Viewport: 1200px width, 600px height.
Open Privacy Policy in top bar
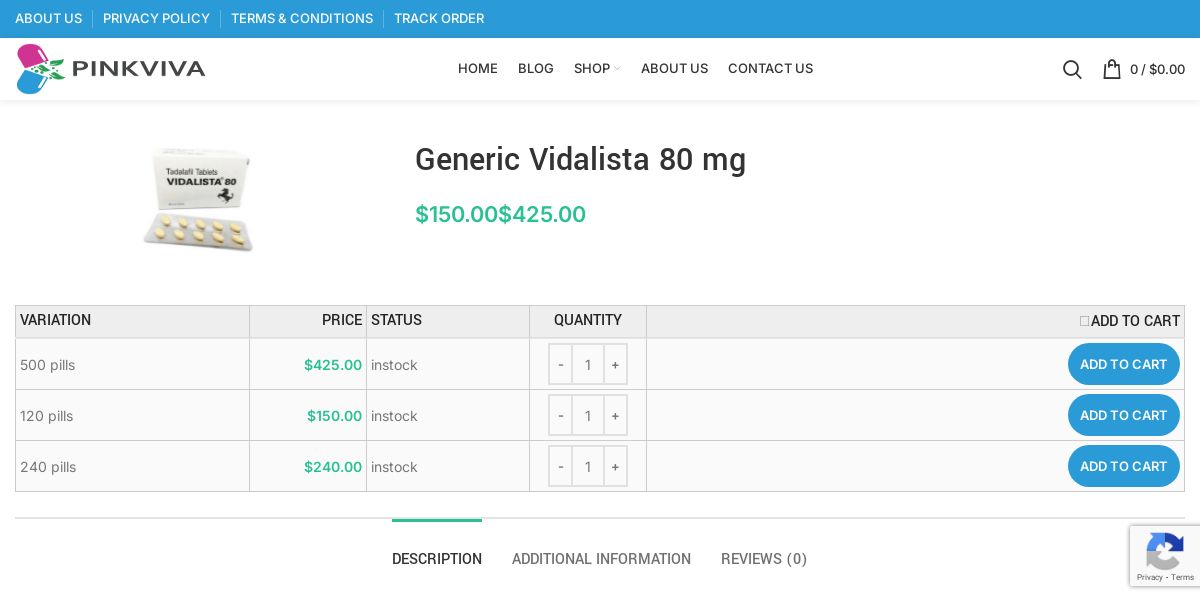click(156, 19)
